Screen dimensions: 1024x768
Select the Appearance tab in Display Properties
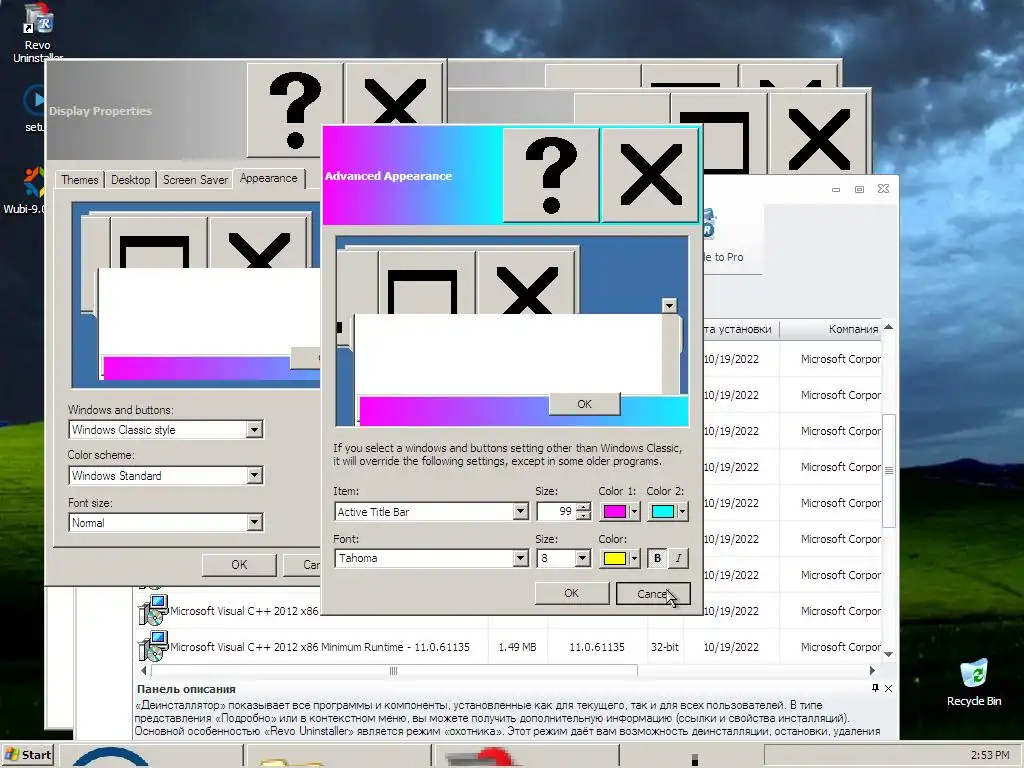pos(268,178)
